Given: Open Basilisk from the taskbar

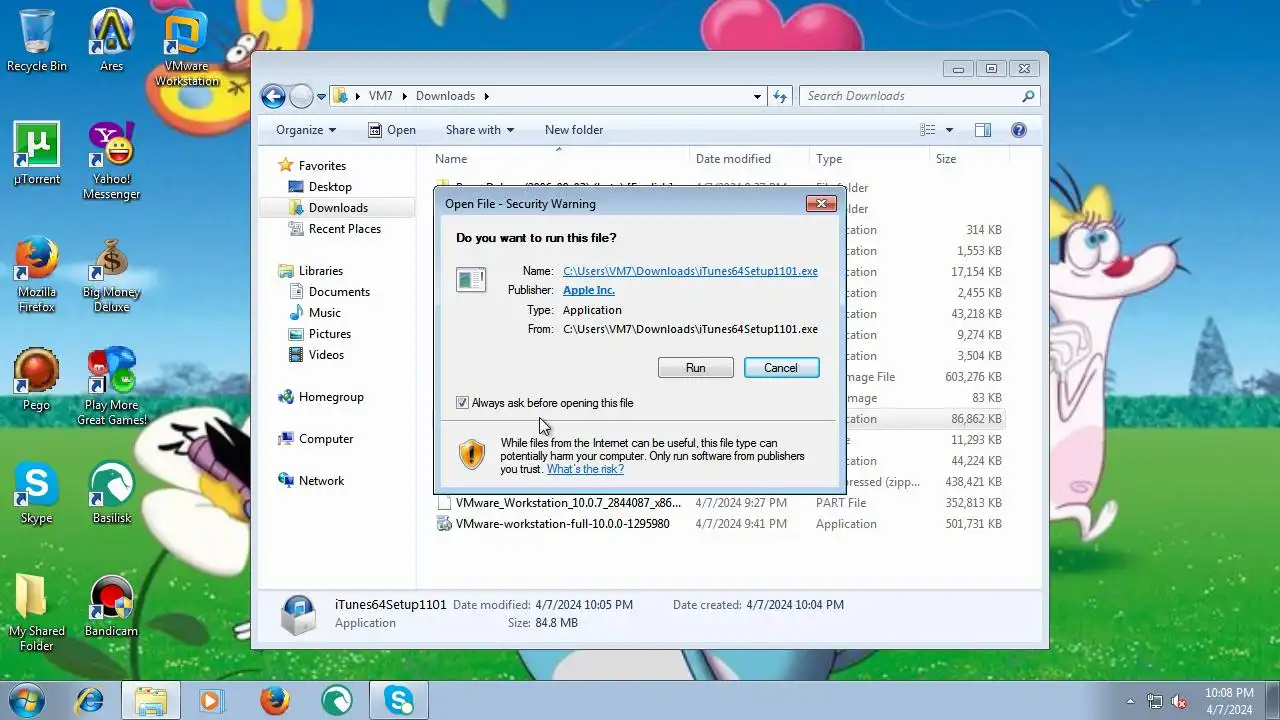Looking at the screenshot, I should click(x=337, y=700).
